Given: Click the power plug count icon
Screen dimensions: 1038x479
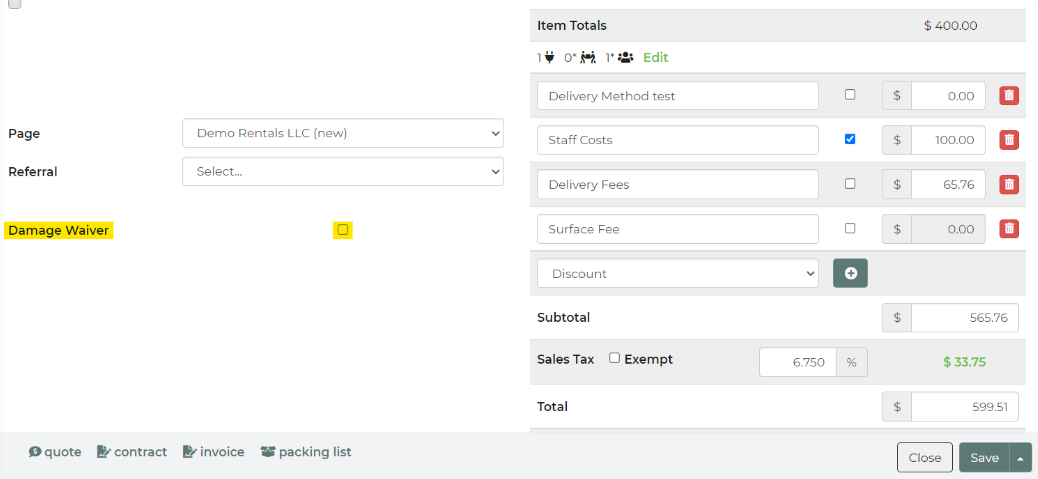Looking at the screenshot, I should point(550,58).
